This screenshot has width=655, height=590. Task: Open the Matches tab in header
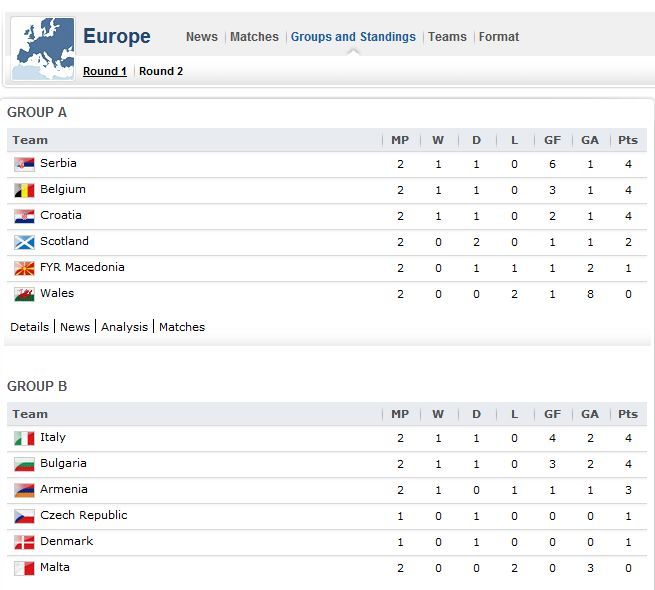(254, 37)
